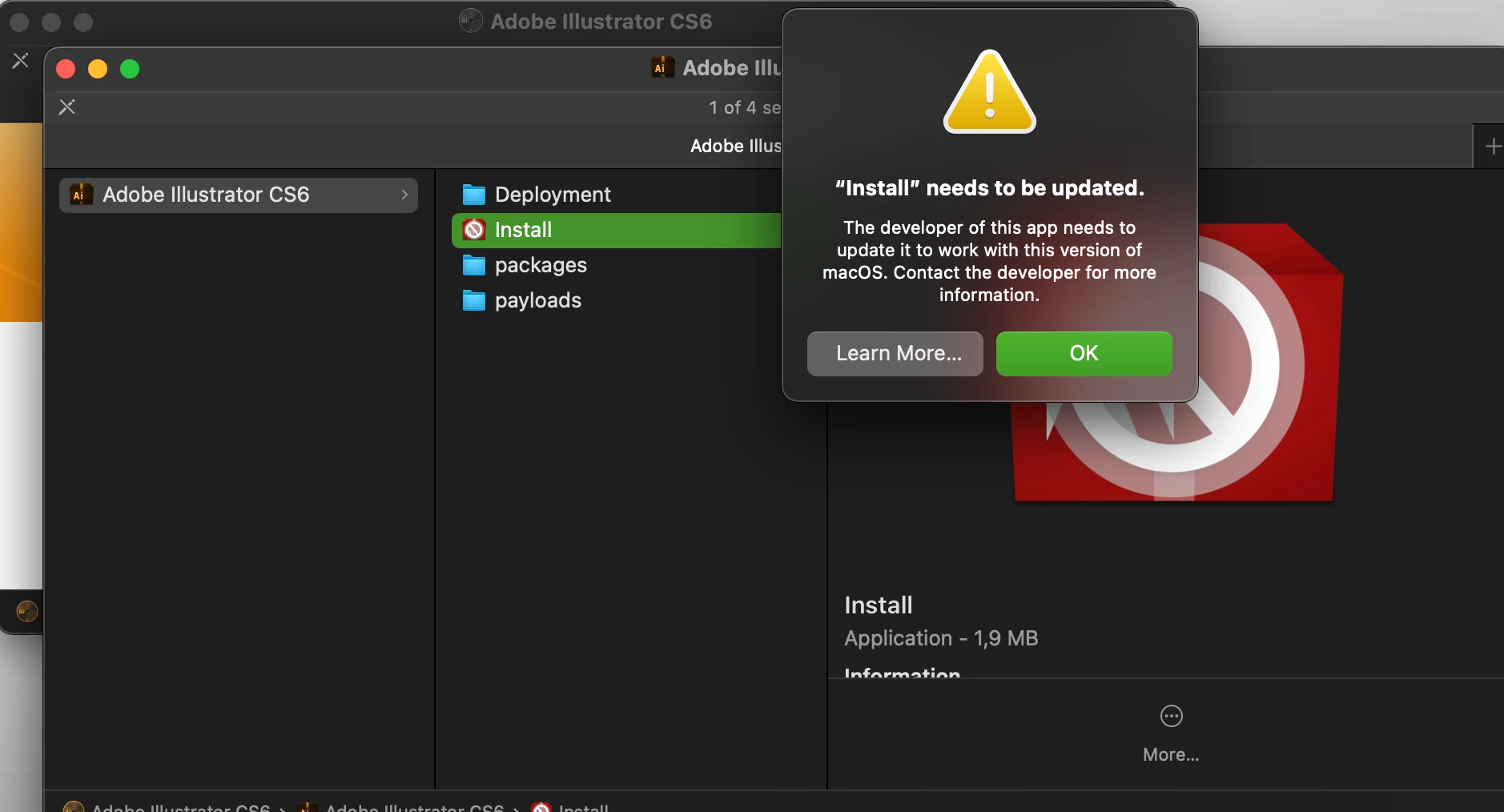Click the Information heading in preview pane

(902, 672)
